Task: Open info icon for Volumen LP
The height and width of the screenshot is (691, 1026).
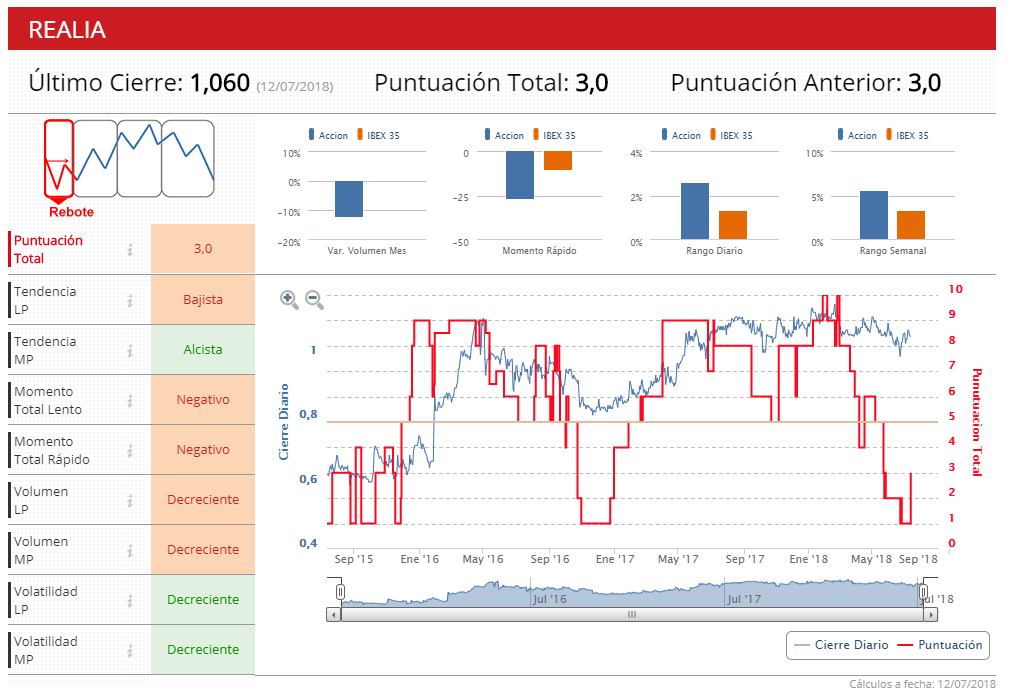Action: [130, 501]
